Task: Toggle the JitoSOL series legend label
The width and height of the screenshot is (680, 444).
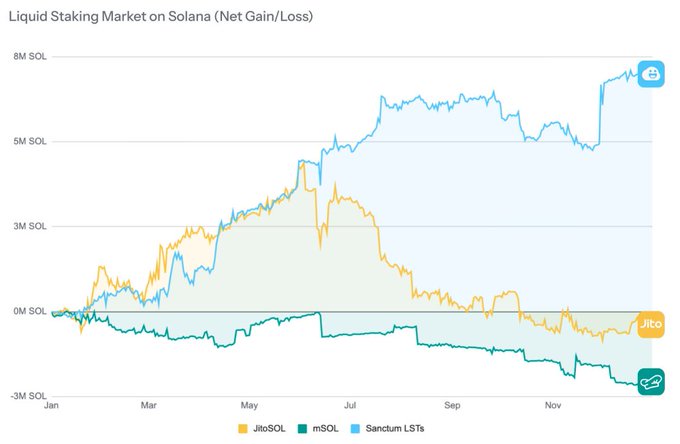Action: pos(270,429)
